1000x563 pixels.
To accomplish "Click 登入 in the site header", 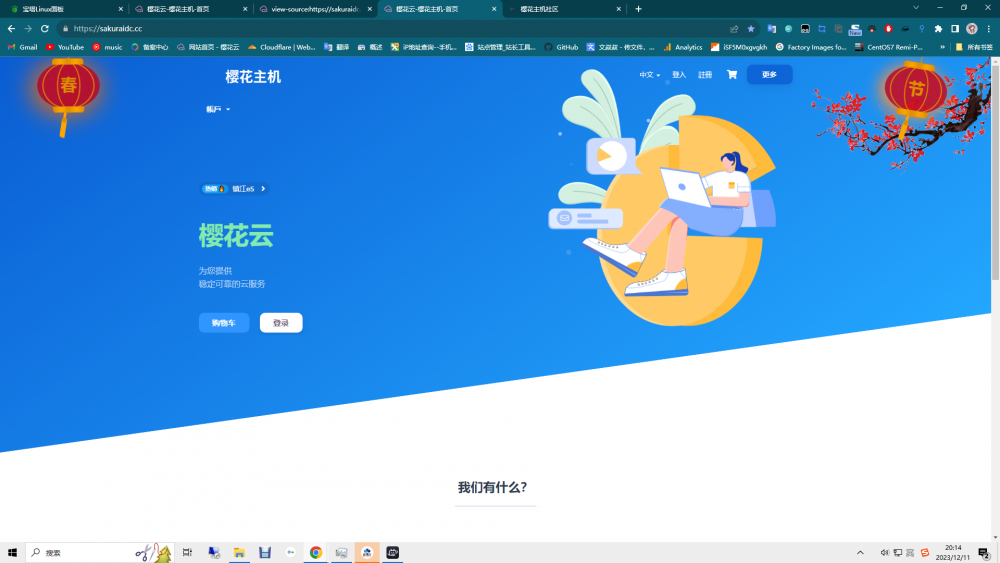I will (679, 75).
